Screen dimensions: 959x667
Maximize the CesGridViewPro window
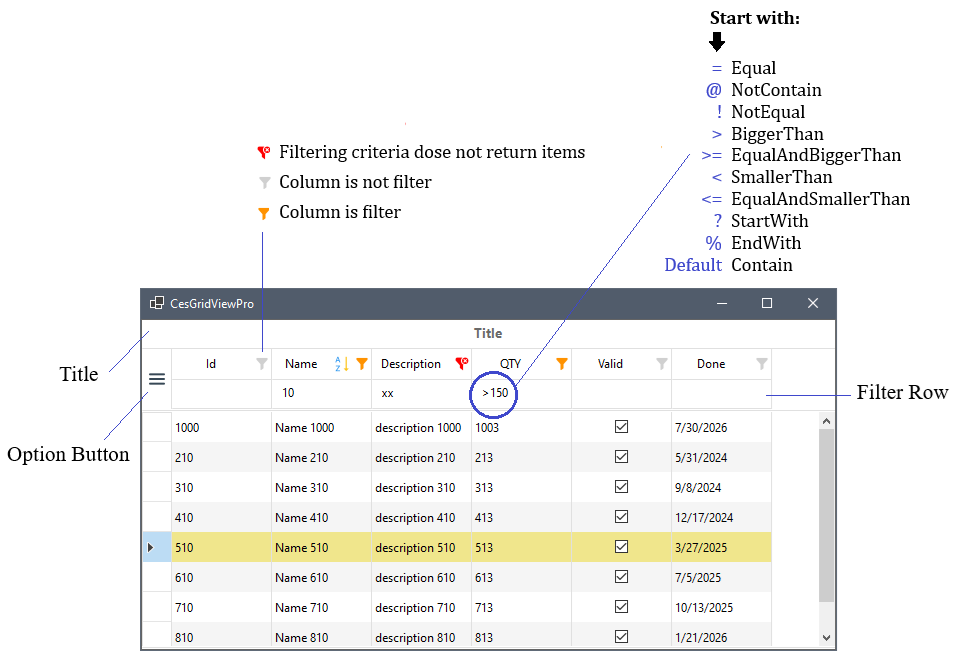click(x=767, y=303)
